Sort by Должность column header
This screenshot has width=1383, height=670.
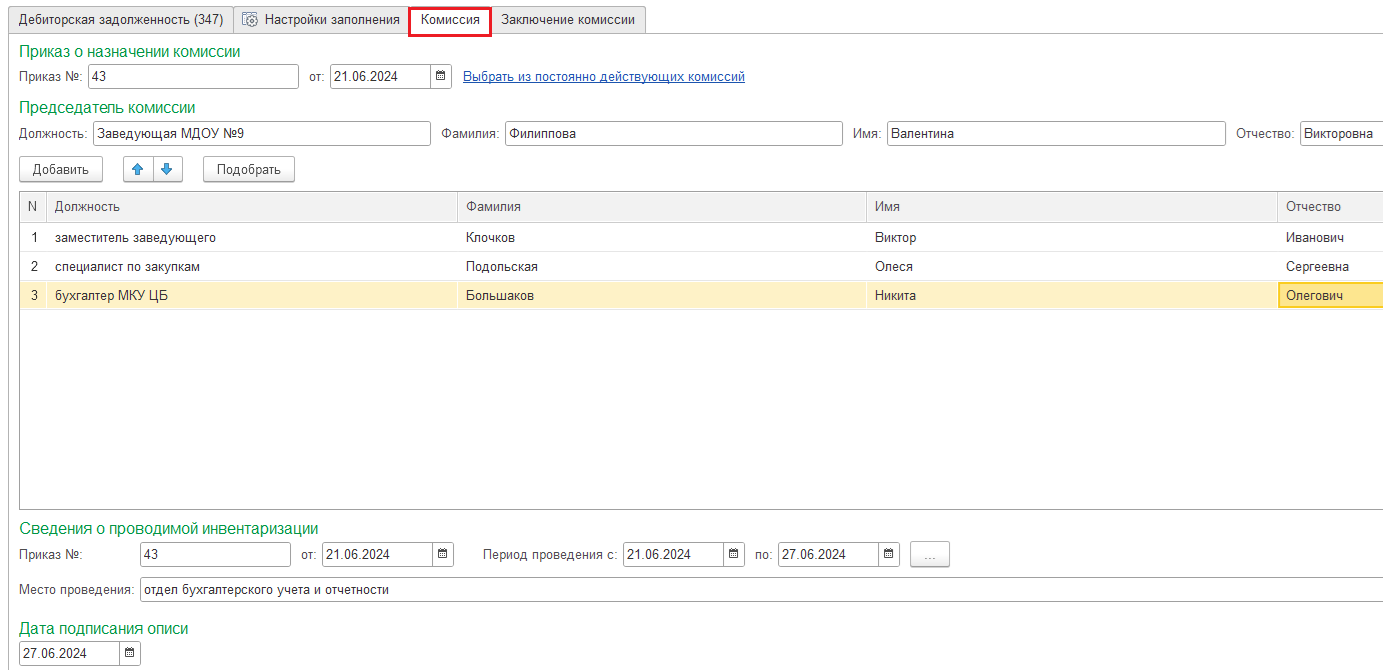(252, 207)
